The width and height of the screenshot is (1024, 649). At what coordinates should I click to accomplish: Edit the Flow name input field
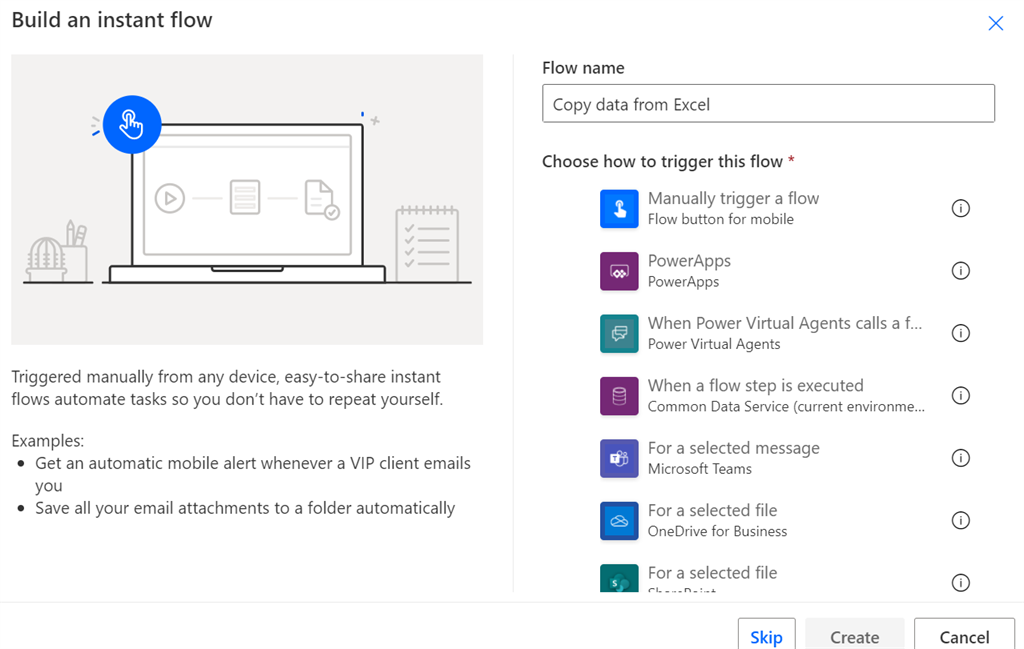768,103
